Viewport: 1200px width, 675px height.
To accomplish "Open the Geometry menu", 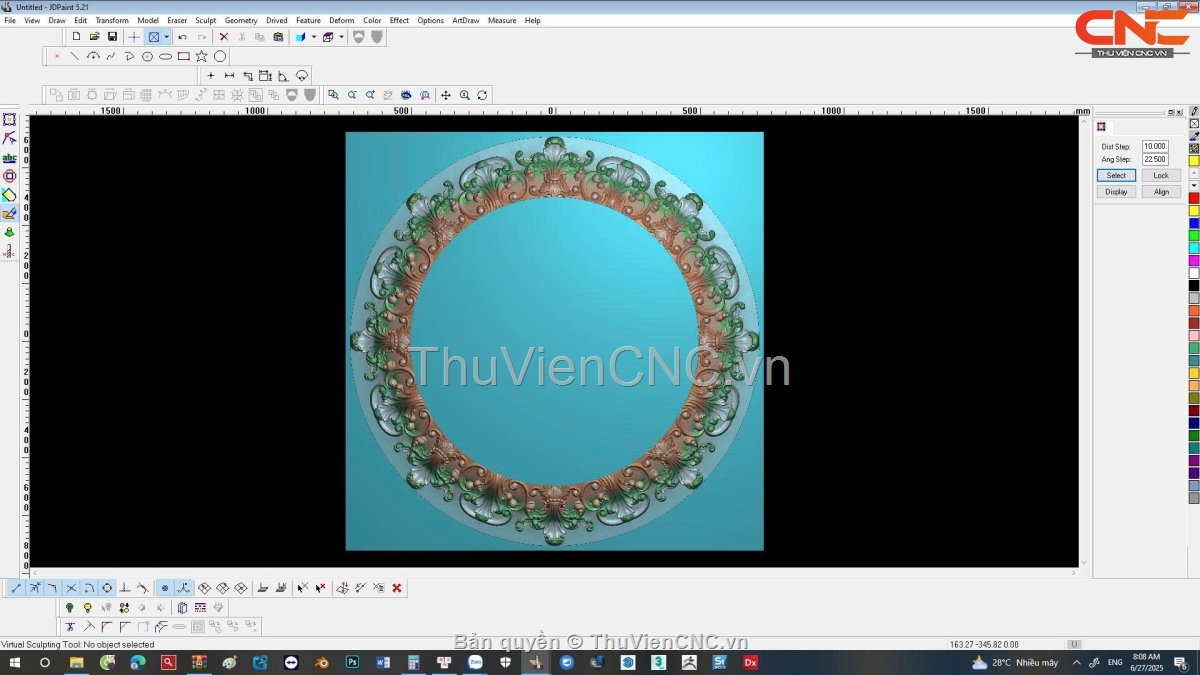I will pos(241,20).
